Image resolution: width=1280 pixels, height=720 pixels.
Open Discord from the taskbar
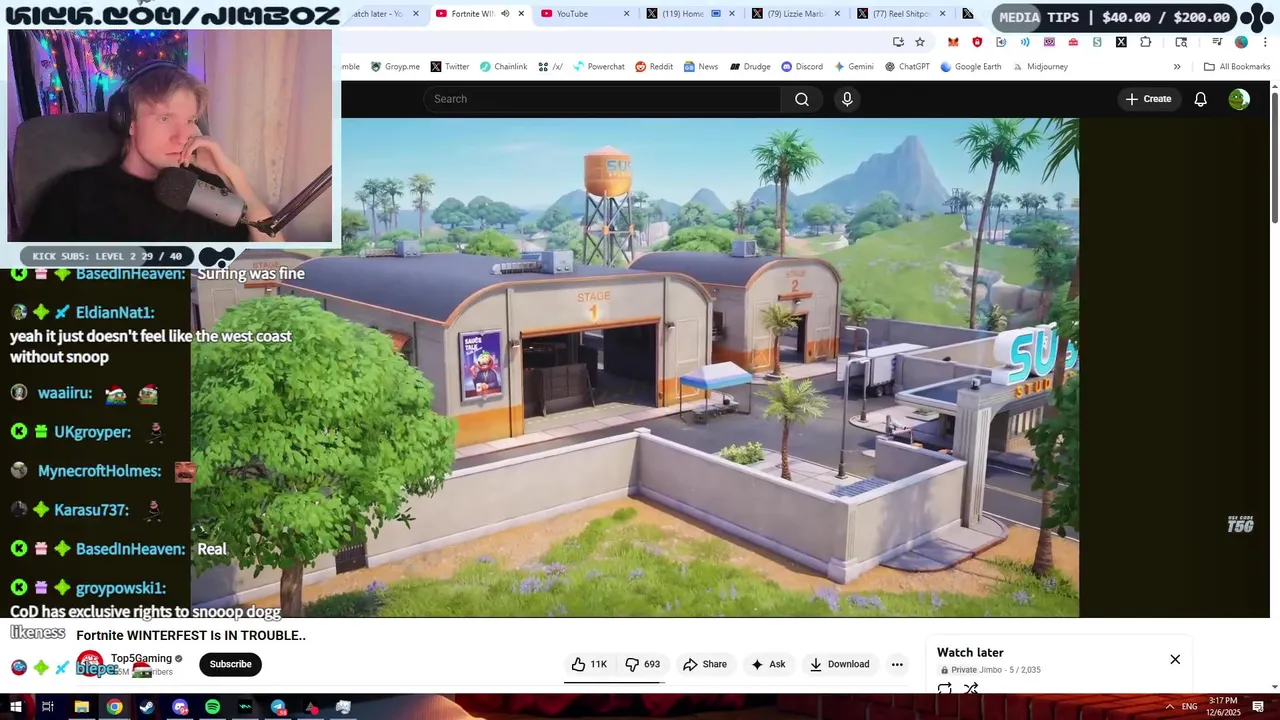(x=180, y=707)
